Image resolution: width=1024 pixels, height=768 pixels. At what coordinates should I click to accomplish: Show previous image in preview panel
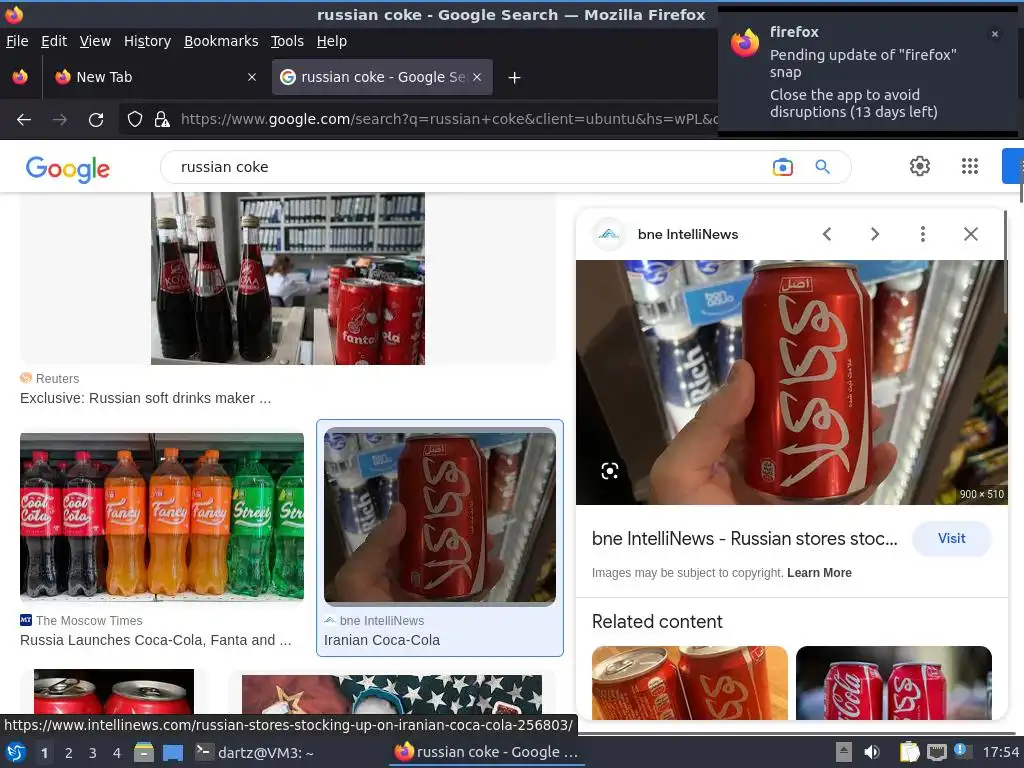click(x=827, y=234)
